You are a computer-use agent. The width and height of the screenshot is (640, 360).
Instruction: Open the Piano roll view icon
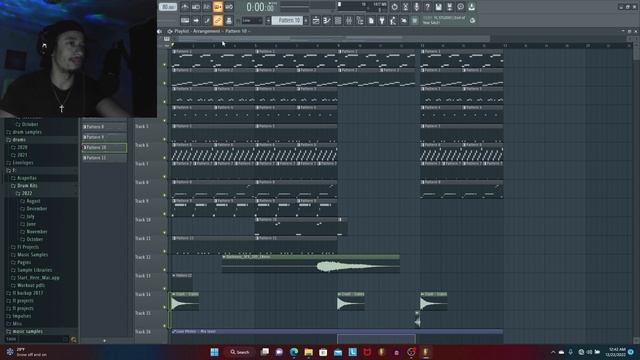(327, 20)
